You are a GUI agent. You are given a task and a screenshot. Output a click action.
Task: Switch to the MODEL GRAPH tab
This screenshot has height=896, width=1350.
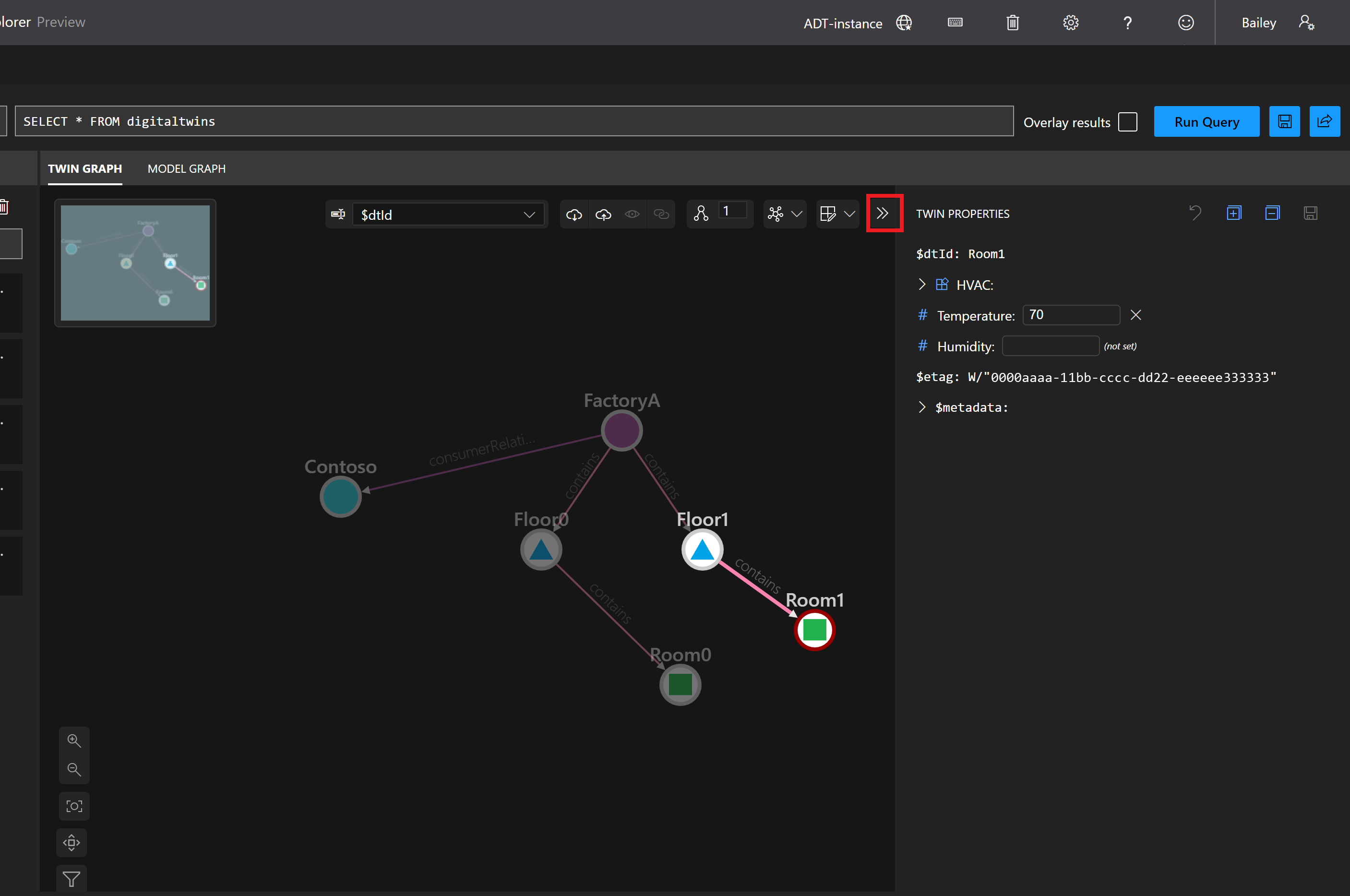[x=186, y=168]
